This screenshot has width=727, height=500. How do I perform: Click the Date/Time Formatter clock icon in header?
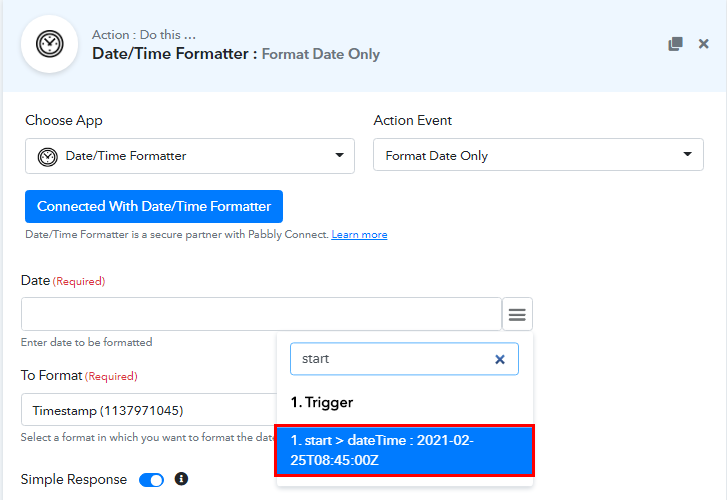[50, 44]
